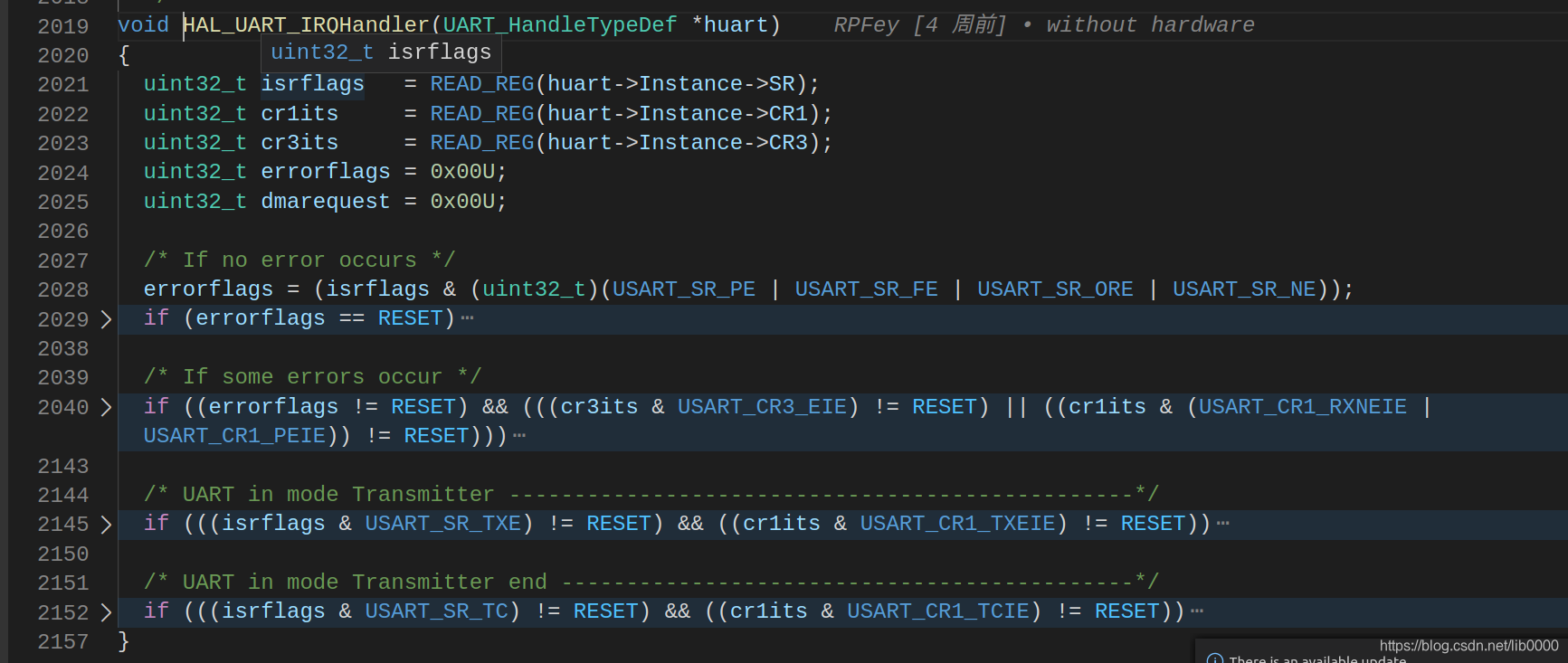Click the closing brace on line 2157

[124, 641]
